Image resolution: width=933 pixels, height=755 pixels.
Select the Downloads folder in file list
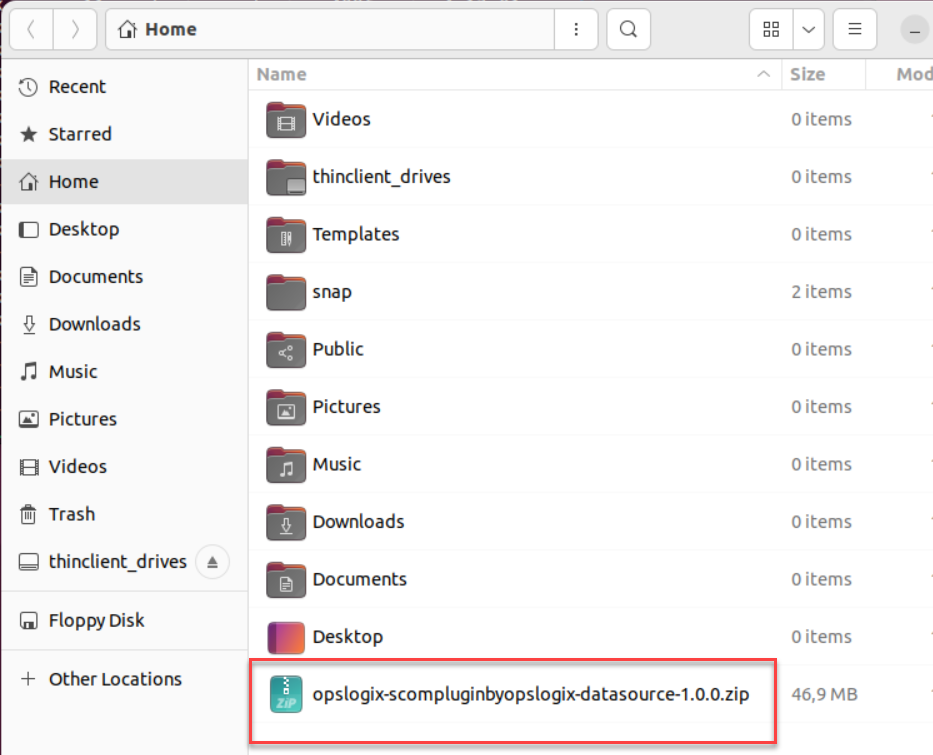358,521
